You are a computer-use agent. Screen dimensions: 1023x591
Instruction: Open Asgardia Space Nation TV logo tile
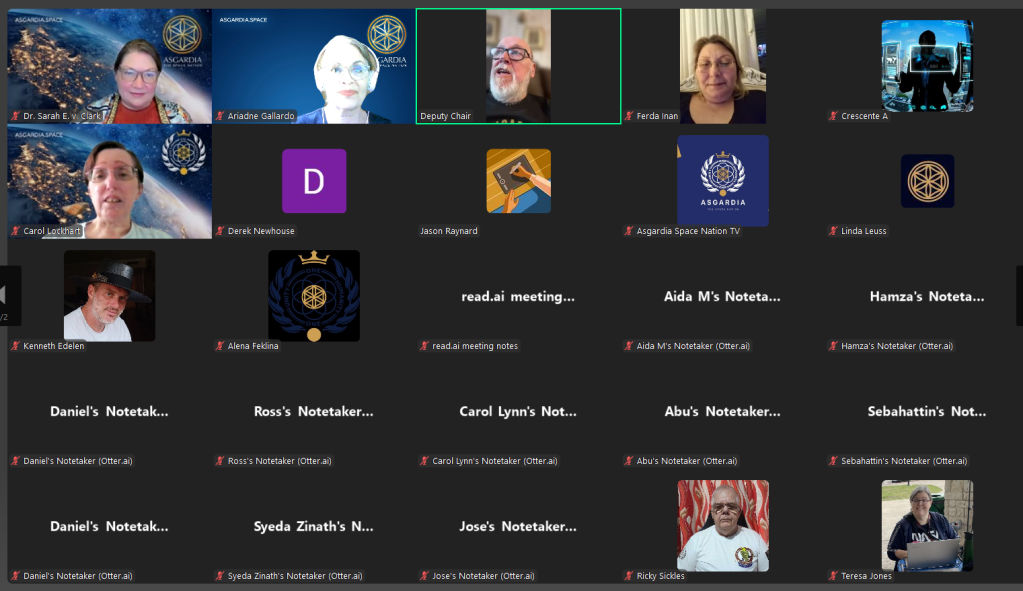(723, 181)
